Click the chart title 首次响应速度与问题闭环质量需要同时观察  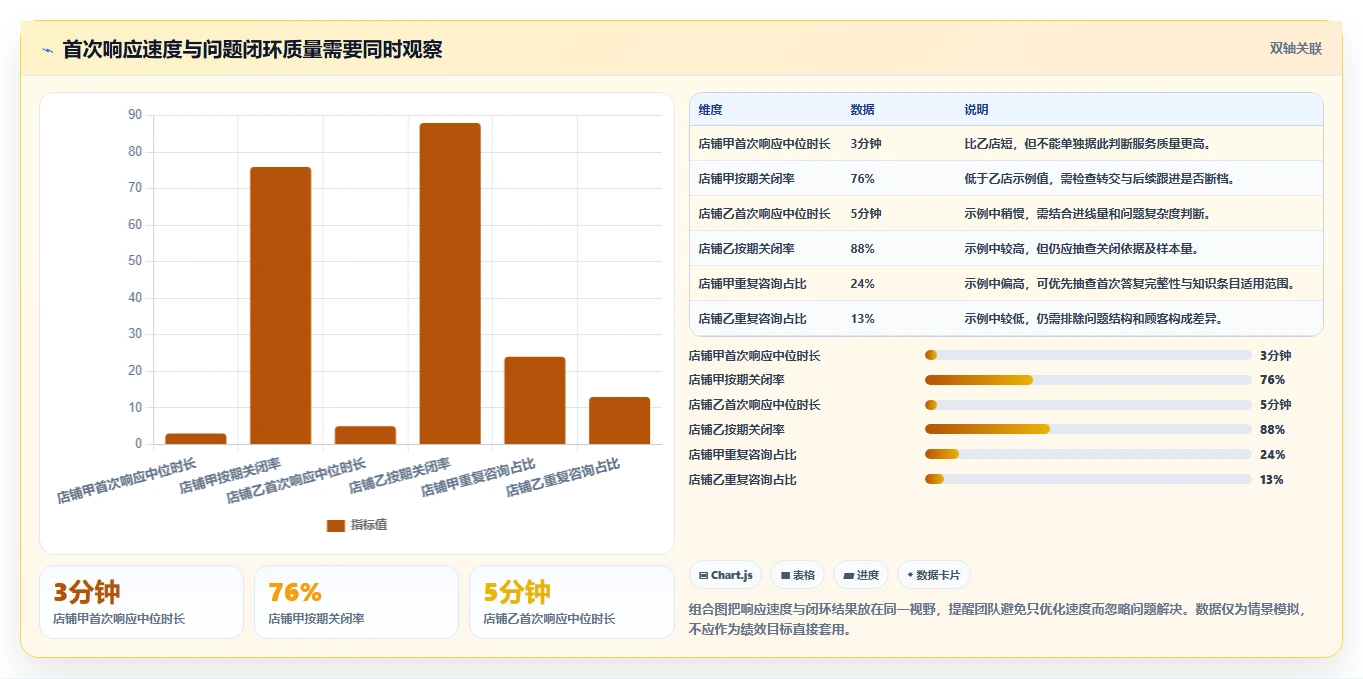click(x=252, y=49)
